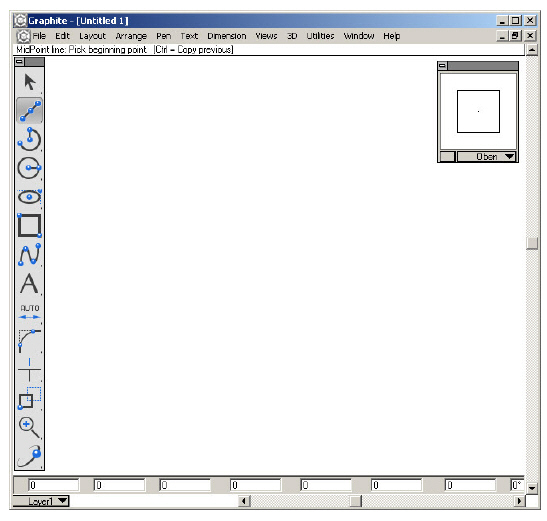Open the Dimension menu
The width and height of the screenshot is (547, 521).
[x=227, y=36]
